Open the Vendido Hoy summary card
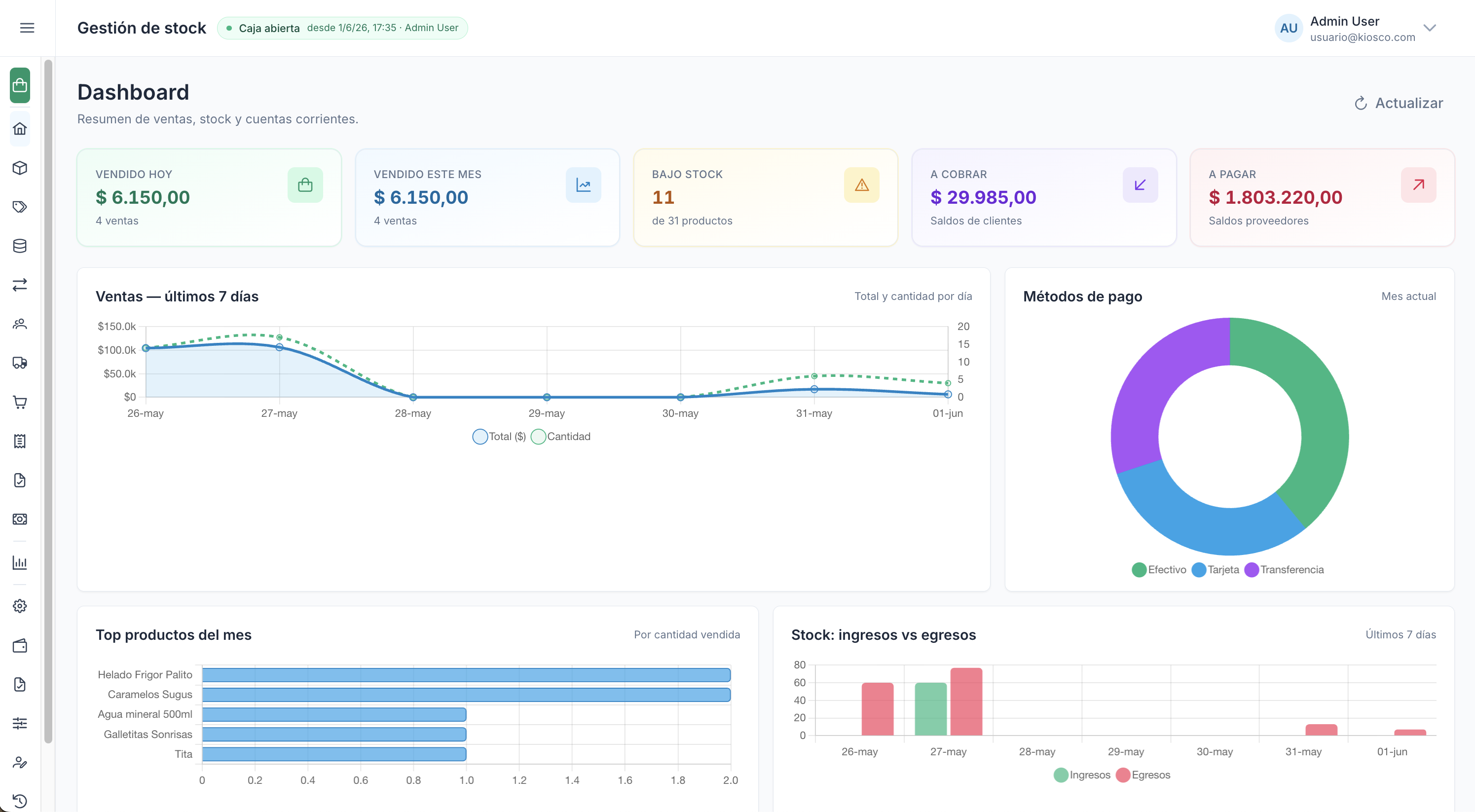Image resolution: width=1475 pixels, height=812 pixels. [x=209, y=197]
